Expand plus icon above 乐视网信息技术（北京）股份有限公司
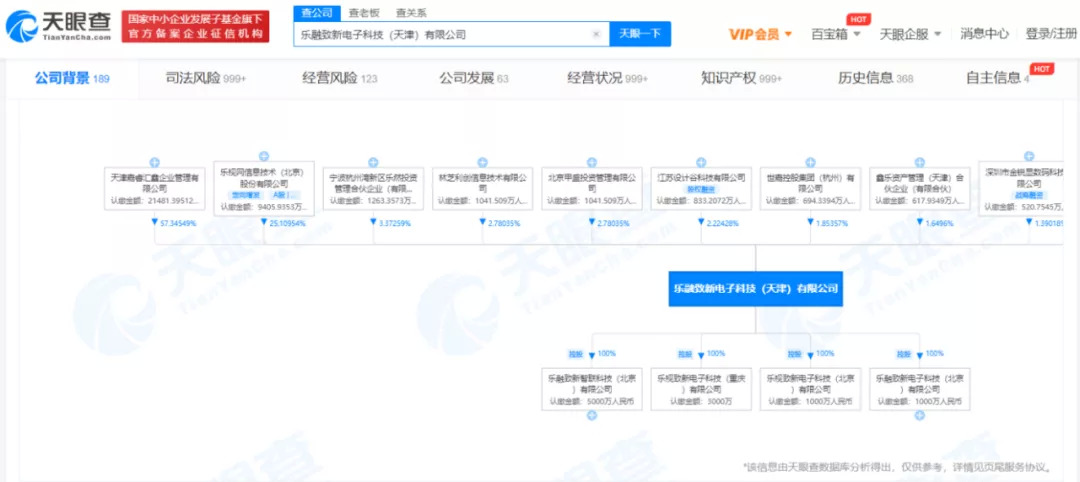1080x482 pixels. pyautogui.click(x=263, y=156)
